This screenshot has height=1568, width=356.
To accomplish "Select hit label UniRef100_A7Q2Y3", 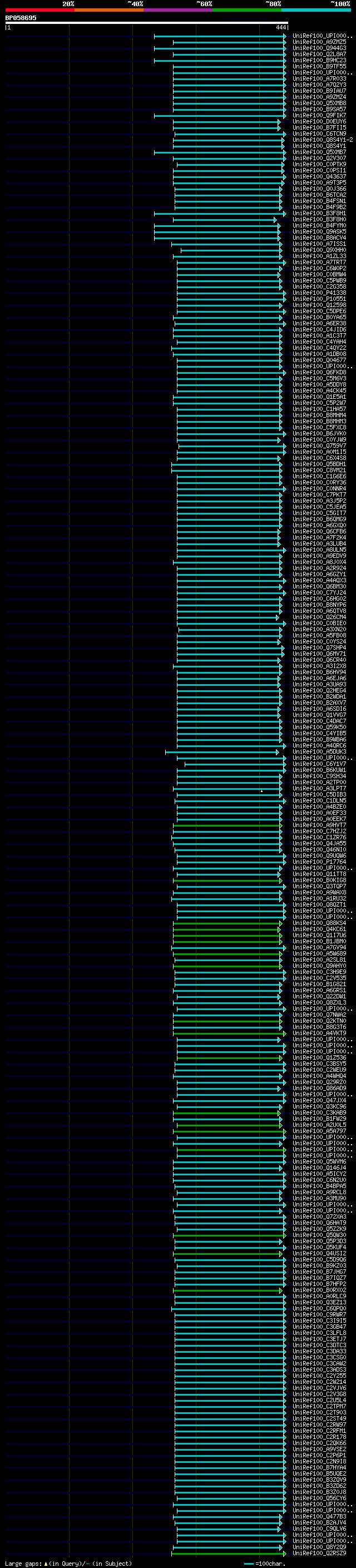I will click(319, 85).
